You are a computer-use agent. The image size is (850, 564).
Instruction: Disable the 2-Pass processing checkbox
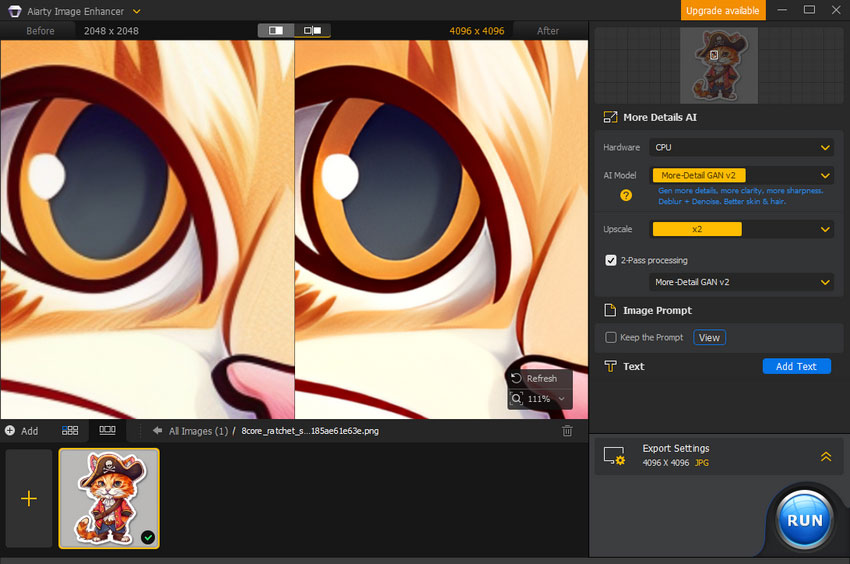[x=611, y=260]
